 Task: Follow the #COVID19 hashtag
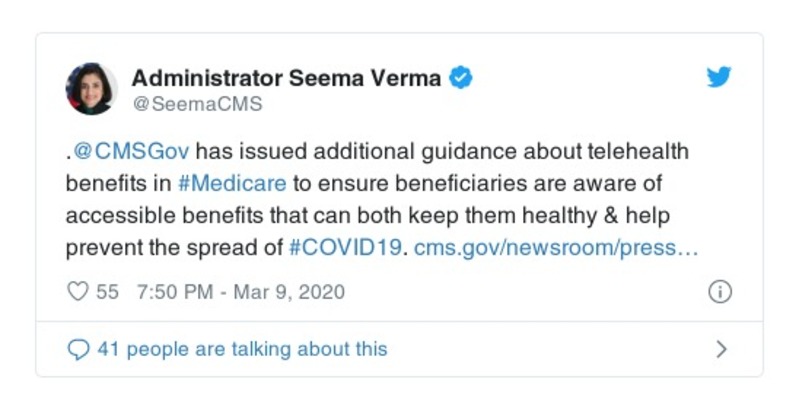[x=346, y=247]
